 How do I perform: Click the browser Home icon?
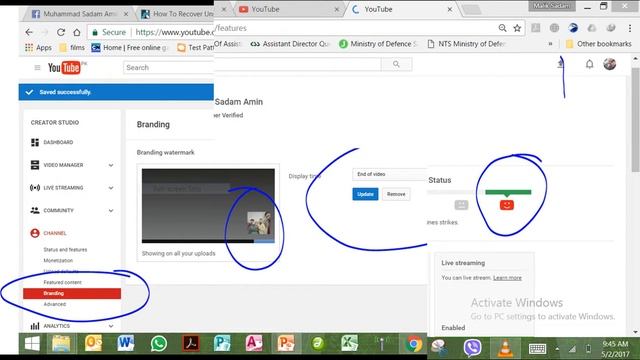pos(77,32)
